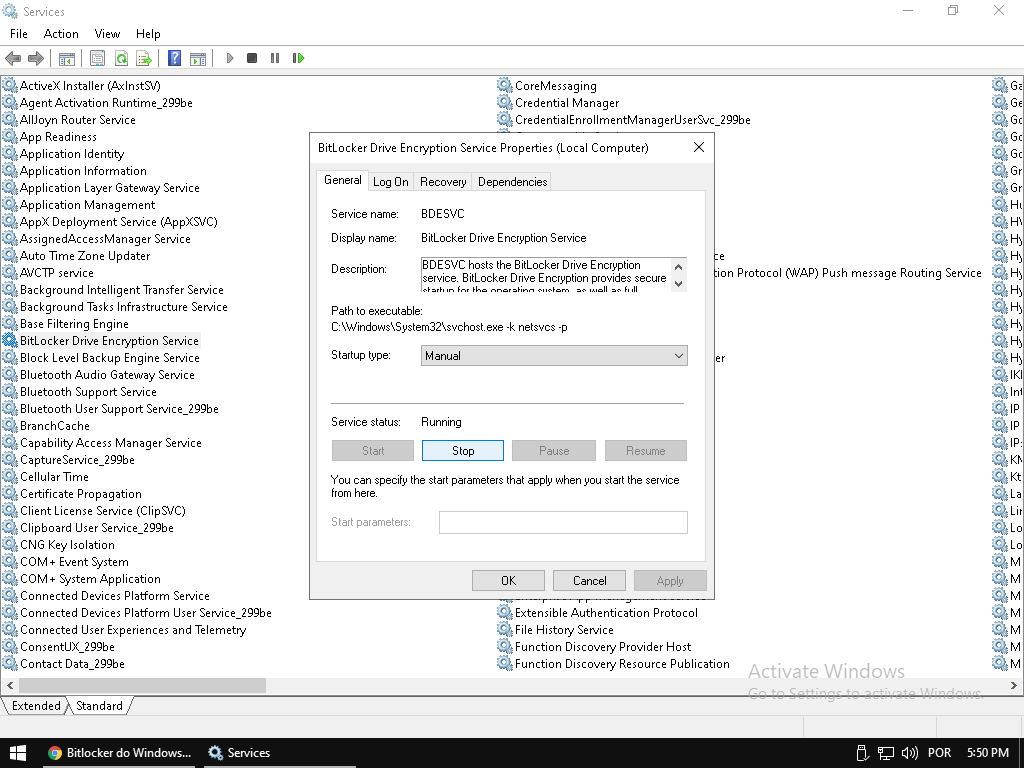Click the horizontal scrollbar thumb of services list
Screen dimensions: 1024x768
pos(142,685)
